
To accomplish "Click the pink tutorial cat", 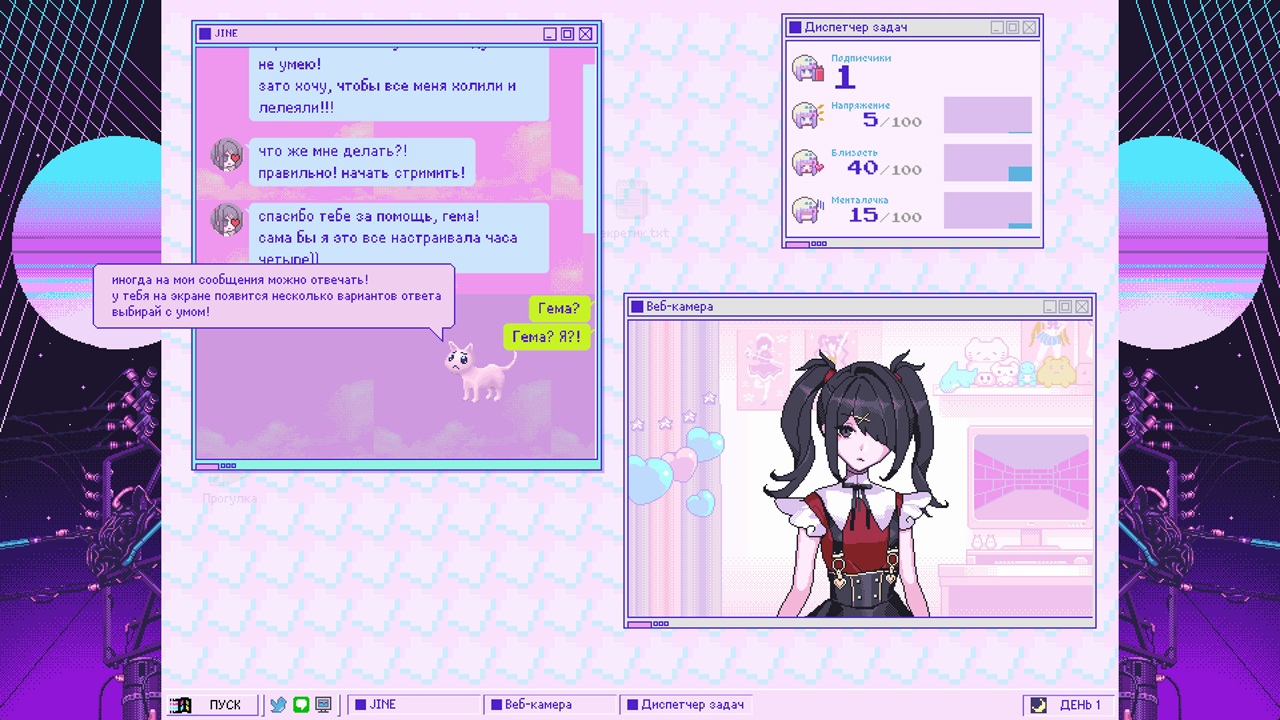I will [477, 372].
